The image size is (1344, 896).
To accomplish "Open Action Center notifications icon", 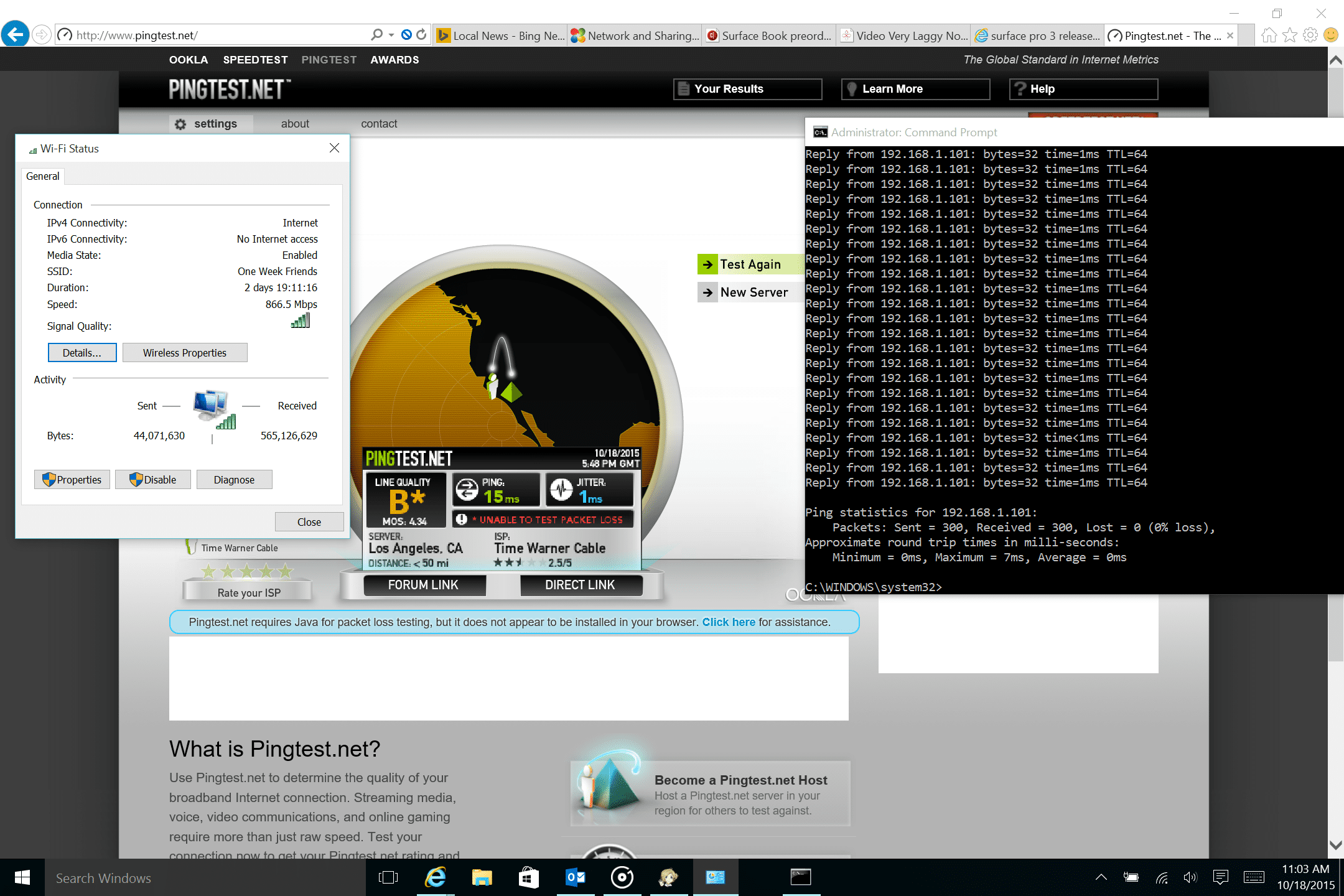I will (1221, 877).
